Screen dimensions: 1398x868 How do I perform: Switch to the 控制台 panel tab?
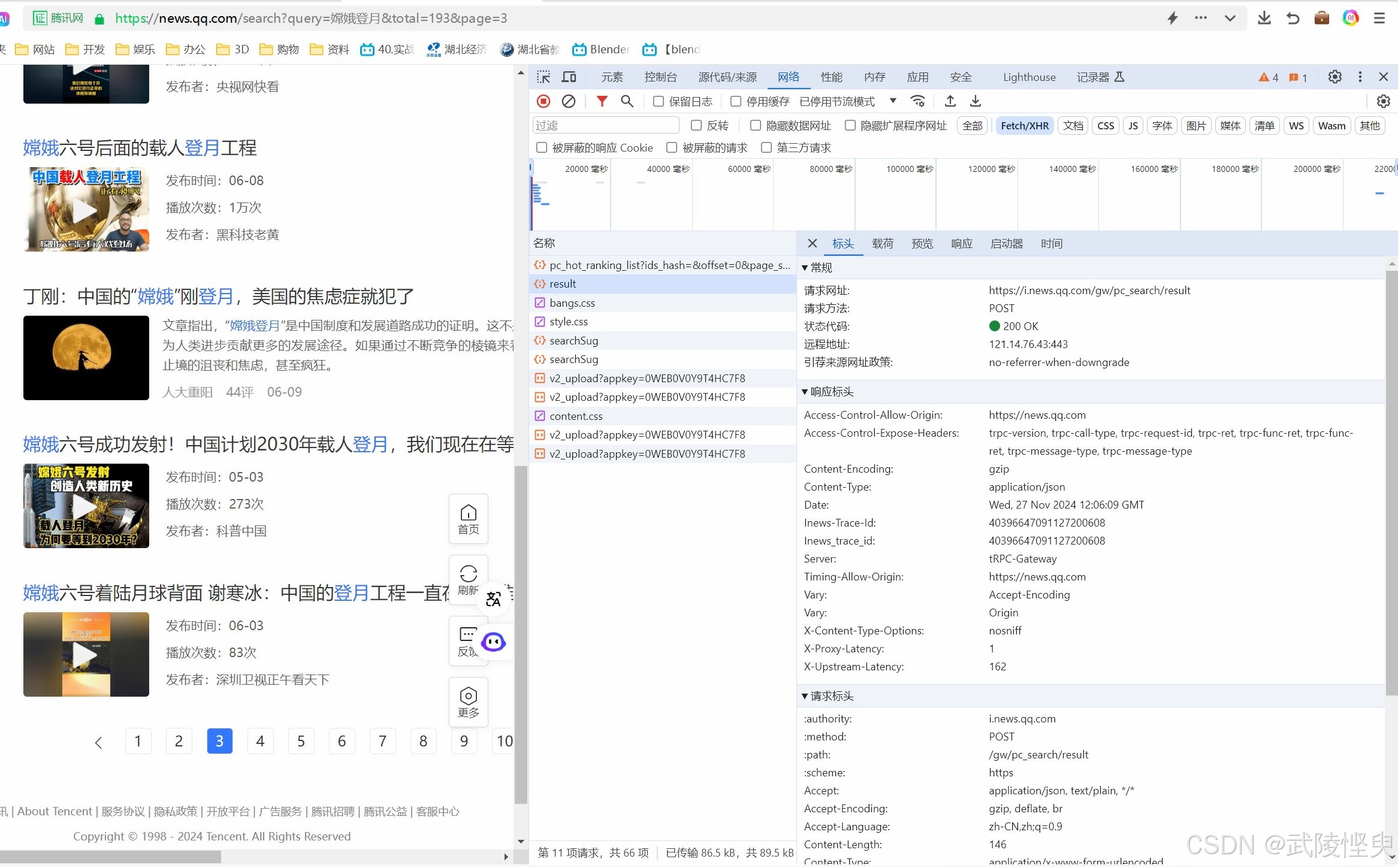(x=660, y=77)
